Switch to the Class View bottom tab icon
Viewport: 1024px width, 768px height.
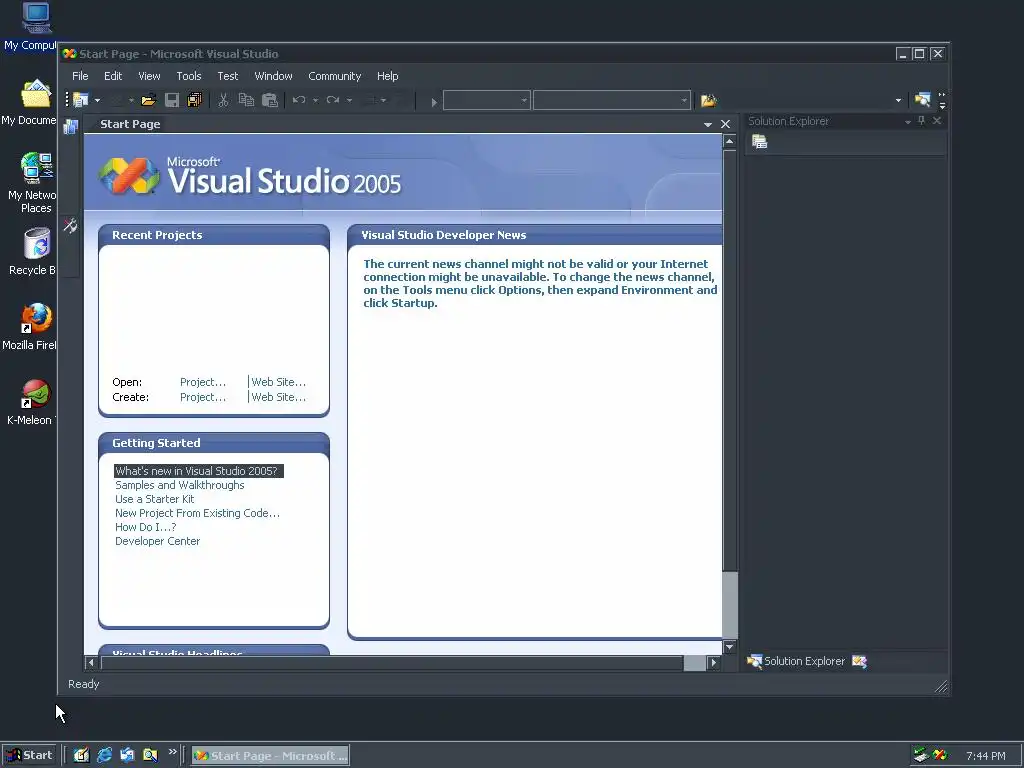tap(859, 662)
